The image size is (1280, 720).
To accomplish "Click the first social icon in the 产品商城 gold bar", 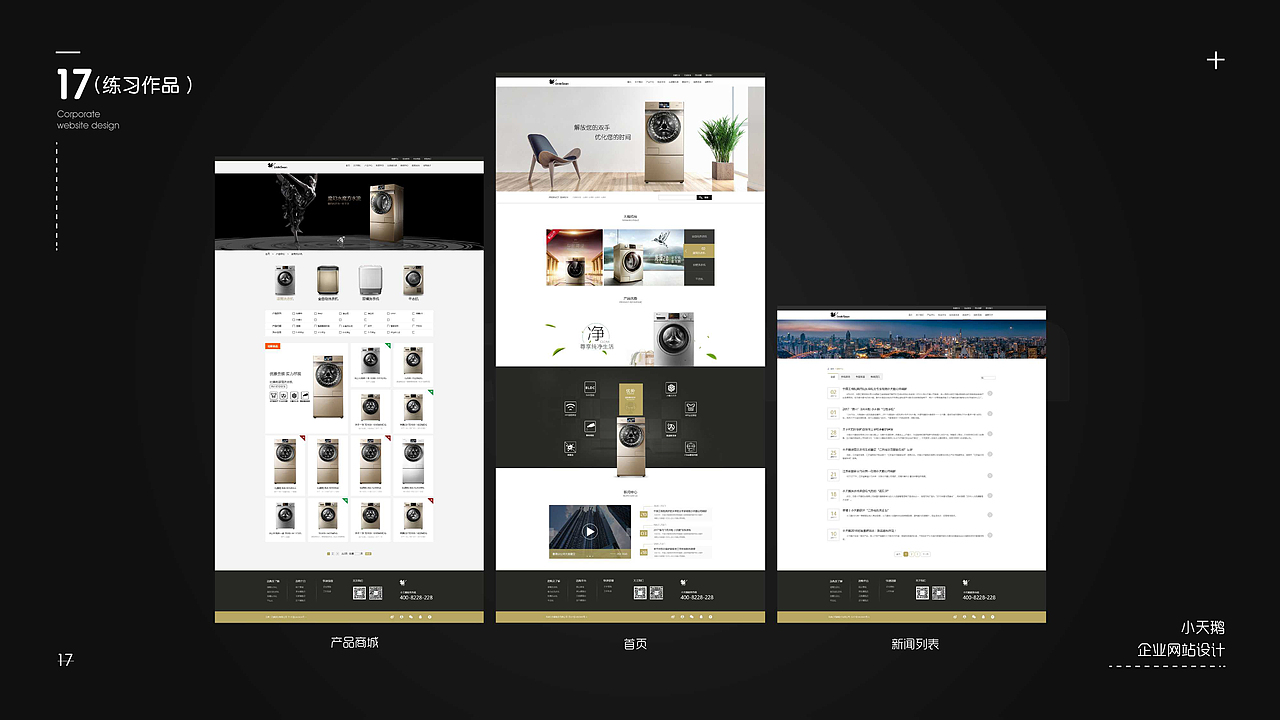I will point(392,617).
